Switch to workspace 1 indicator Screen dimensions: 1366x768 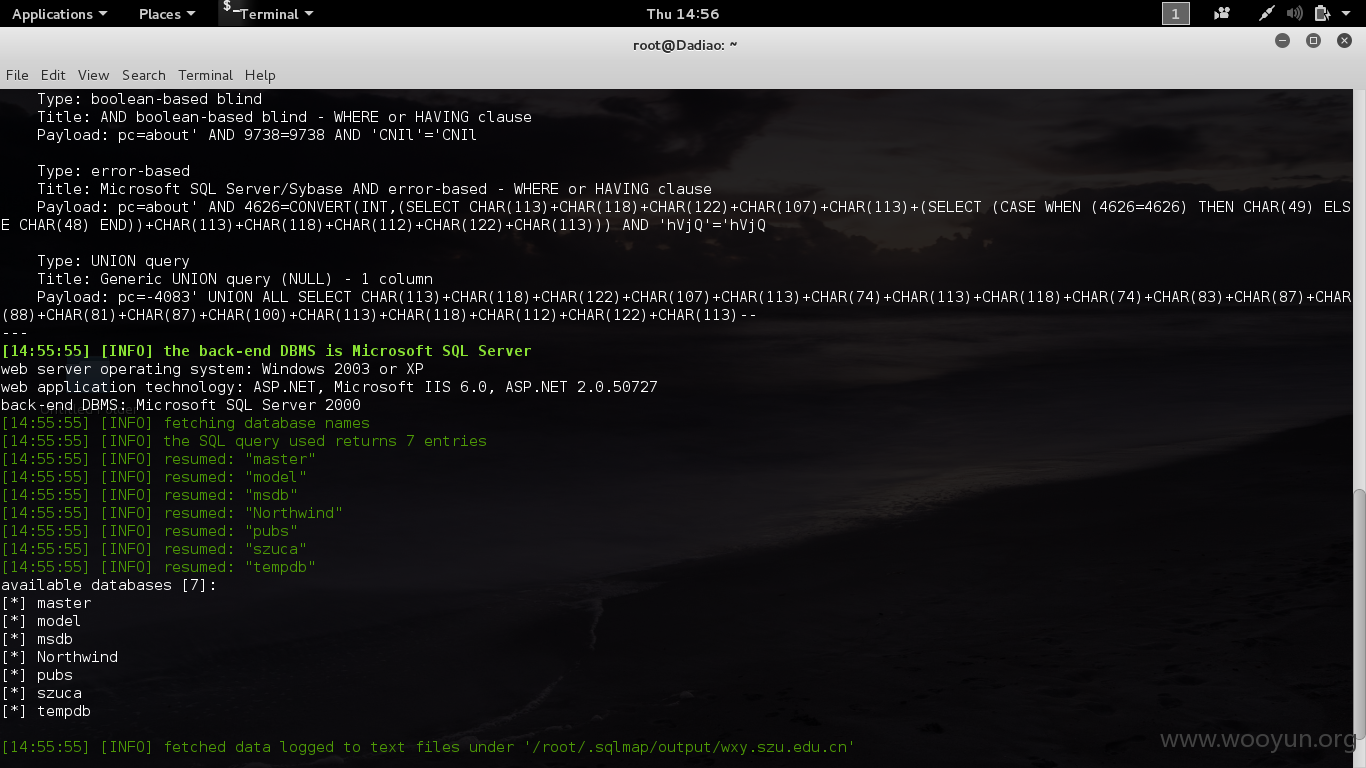tap(1175, 14)
